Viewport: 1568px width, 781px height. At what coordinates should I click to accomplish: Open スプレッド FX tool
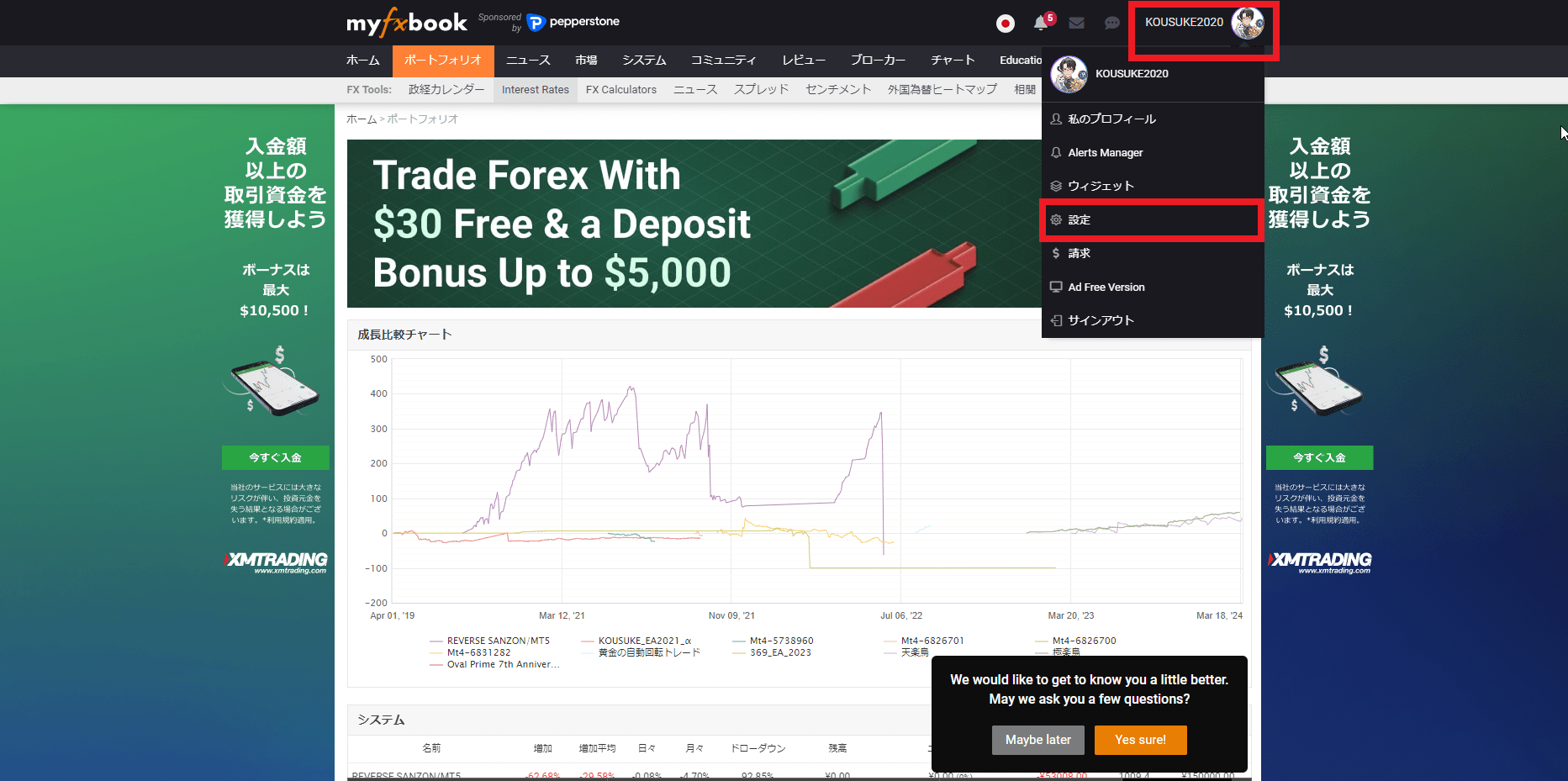tap(762, 90)
